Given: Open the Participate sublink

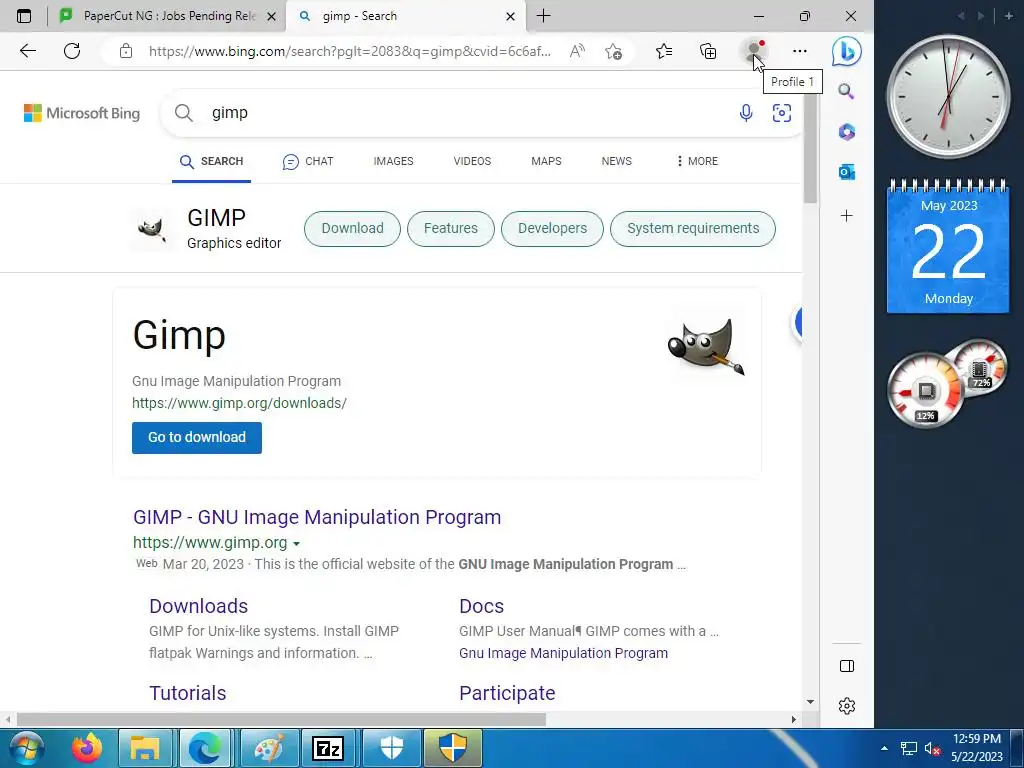Looking at the screenshot, I should [507, 693].
